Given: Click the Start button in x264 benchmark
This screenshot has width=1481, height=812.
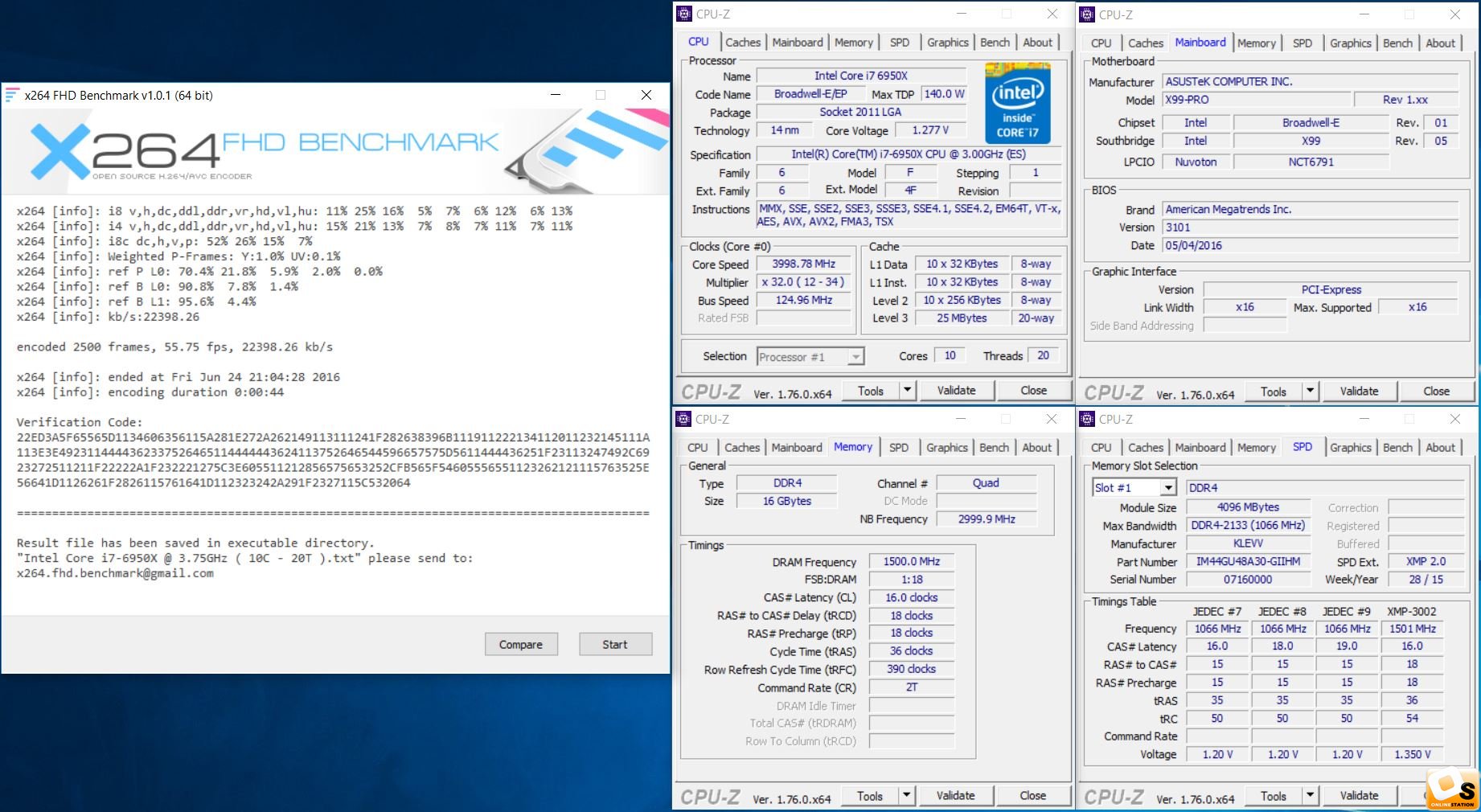Looking at the screenshot, I should 615,645.
